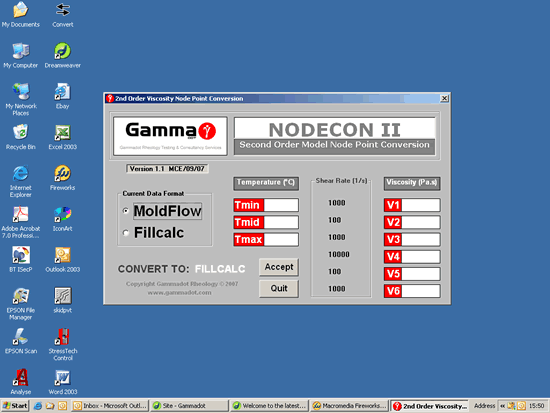This screenshot has width=550, height=413.
Task: Click the Accept button
Action: [279, 267]
